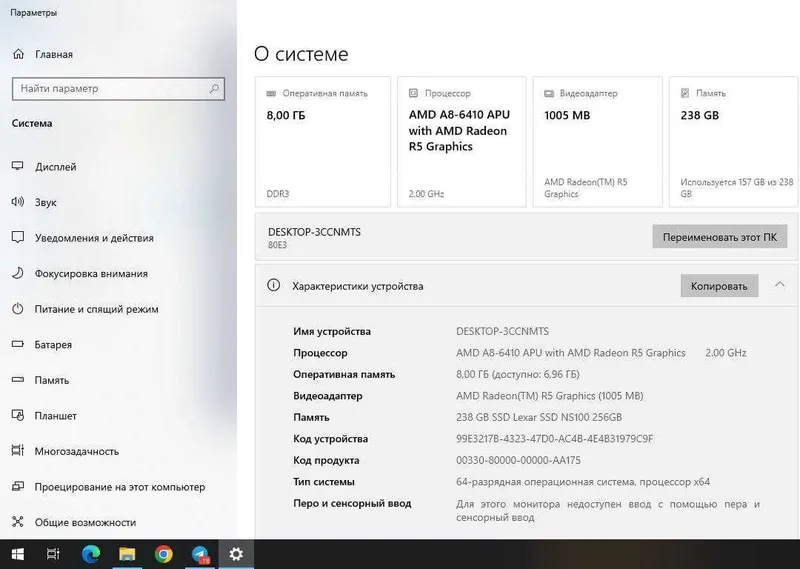Open the Оперативная память 8,00 ГБ card
The width and height of the screenshot is (800, 569).
pos(323,142)
